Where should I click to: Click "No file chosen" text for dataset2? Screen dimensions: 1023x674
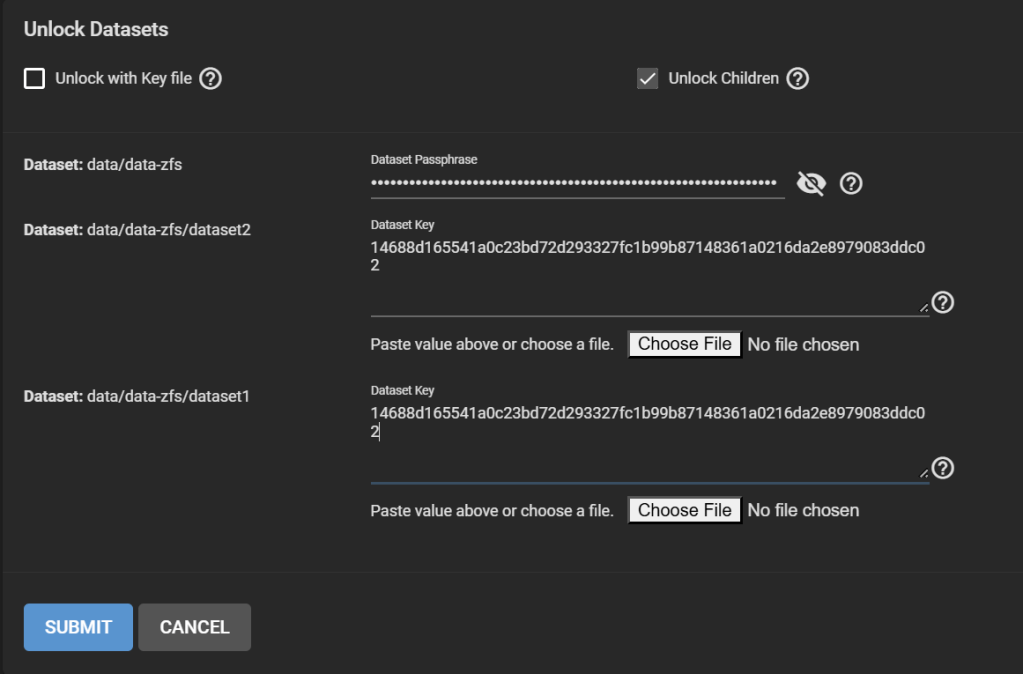(x=803, y=345)
